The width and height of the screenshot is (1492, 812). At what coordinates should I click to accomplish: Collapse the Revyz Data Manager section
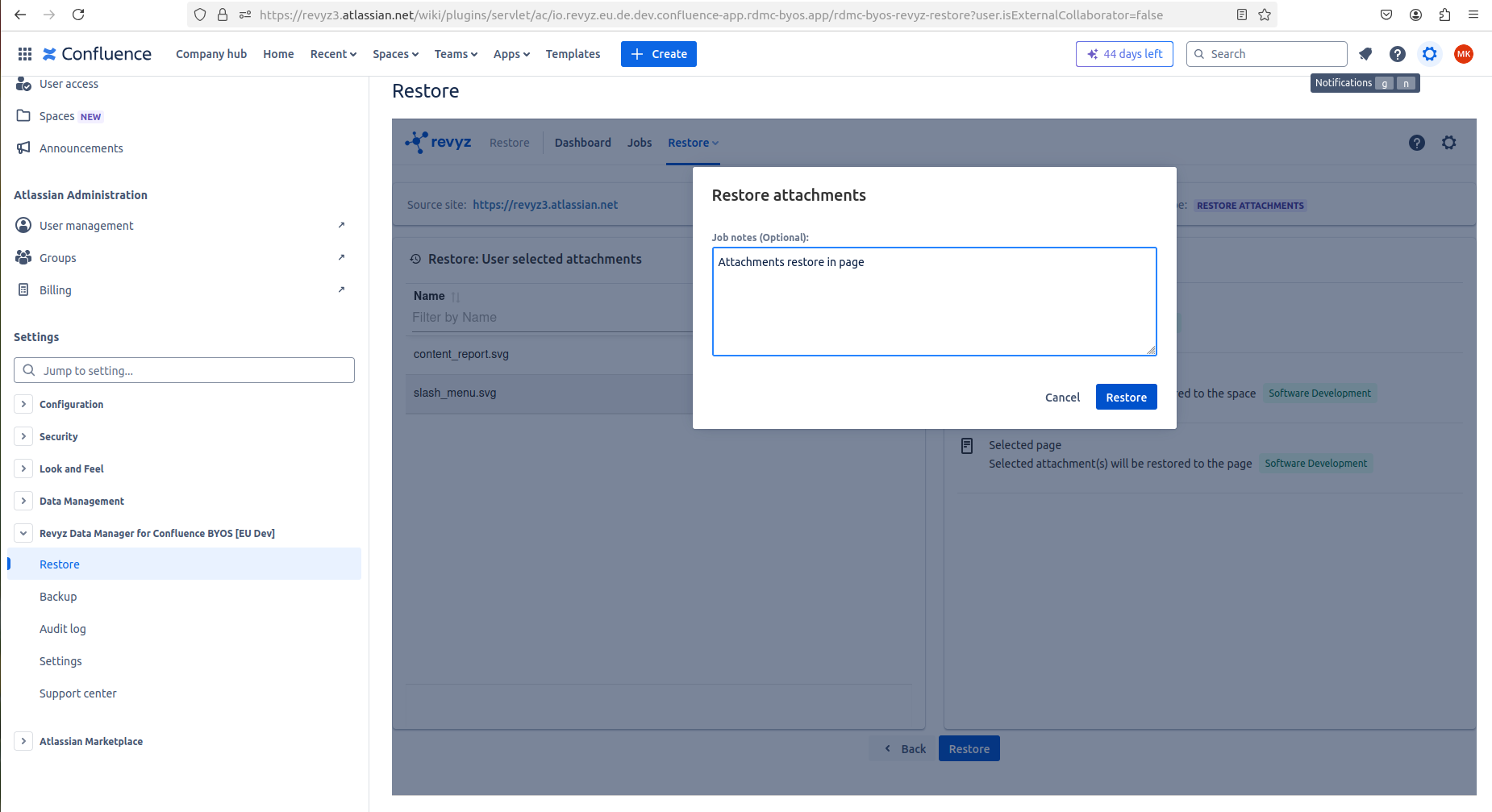[23, 533]
